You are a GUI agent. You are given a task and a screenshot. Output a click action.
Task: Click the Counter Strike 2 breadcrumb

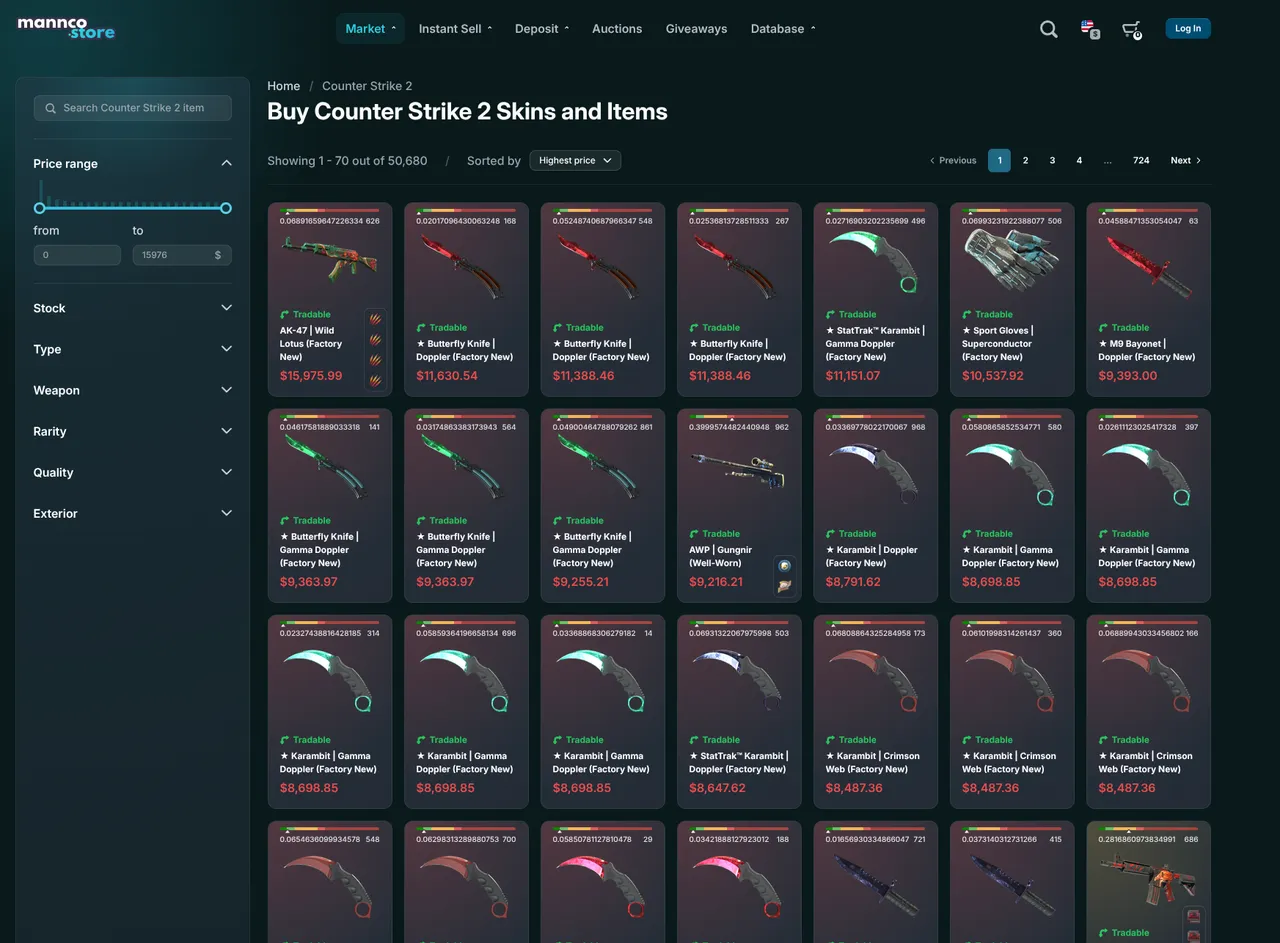point(367,86)
